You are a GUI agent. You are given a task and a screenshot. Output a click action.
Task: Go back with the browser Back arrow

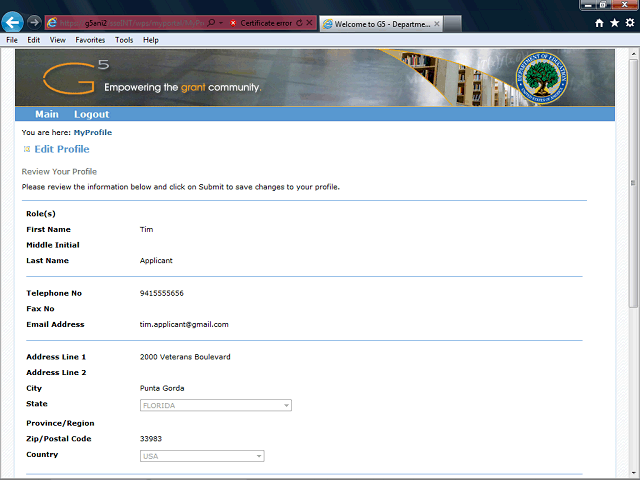click(12, 22)
